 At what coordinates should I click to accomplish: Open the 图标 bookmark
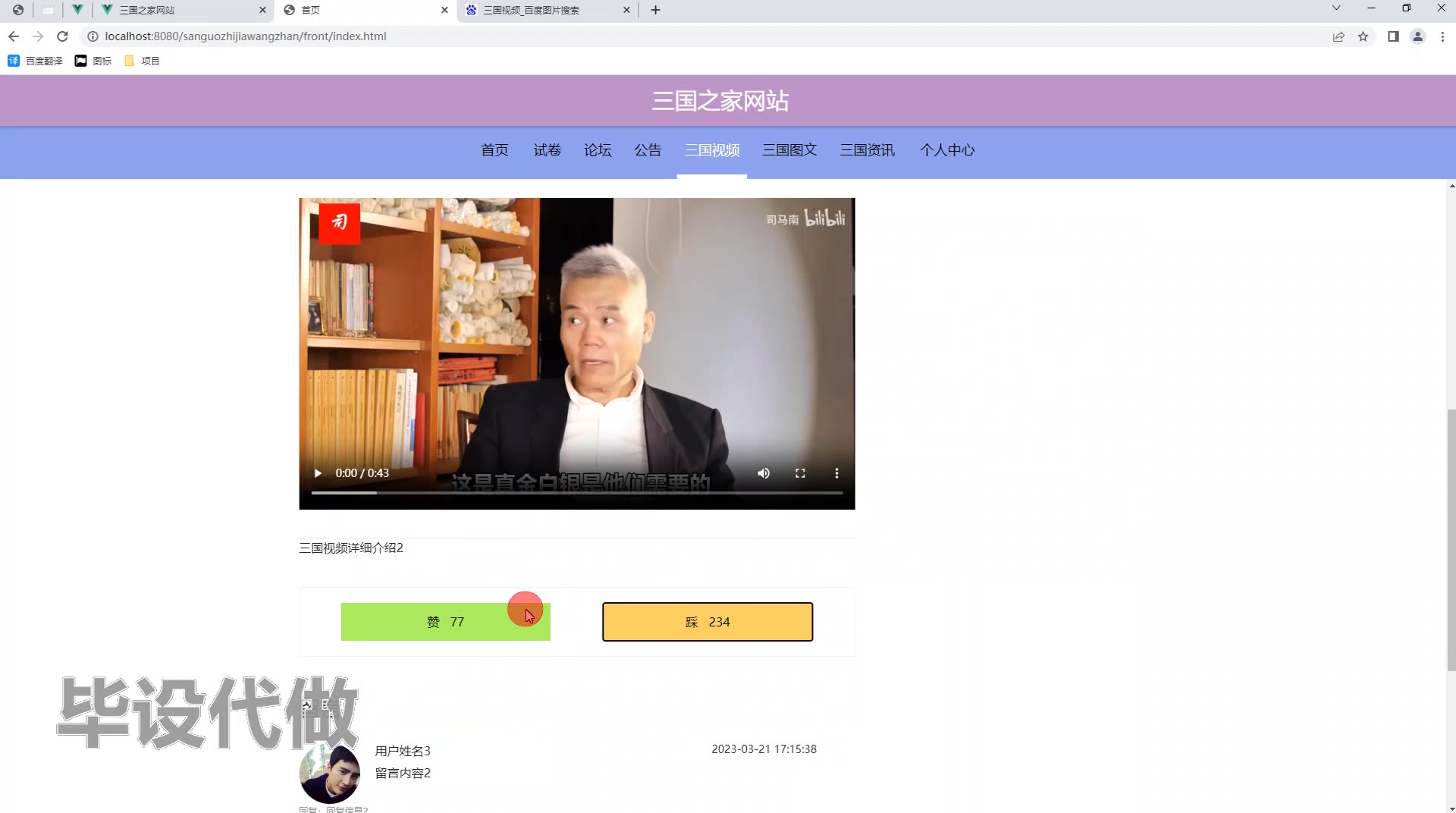tap(93, 61)
